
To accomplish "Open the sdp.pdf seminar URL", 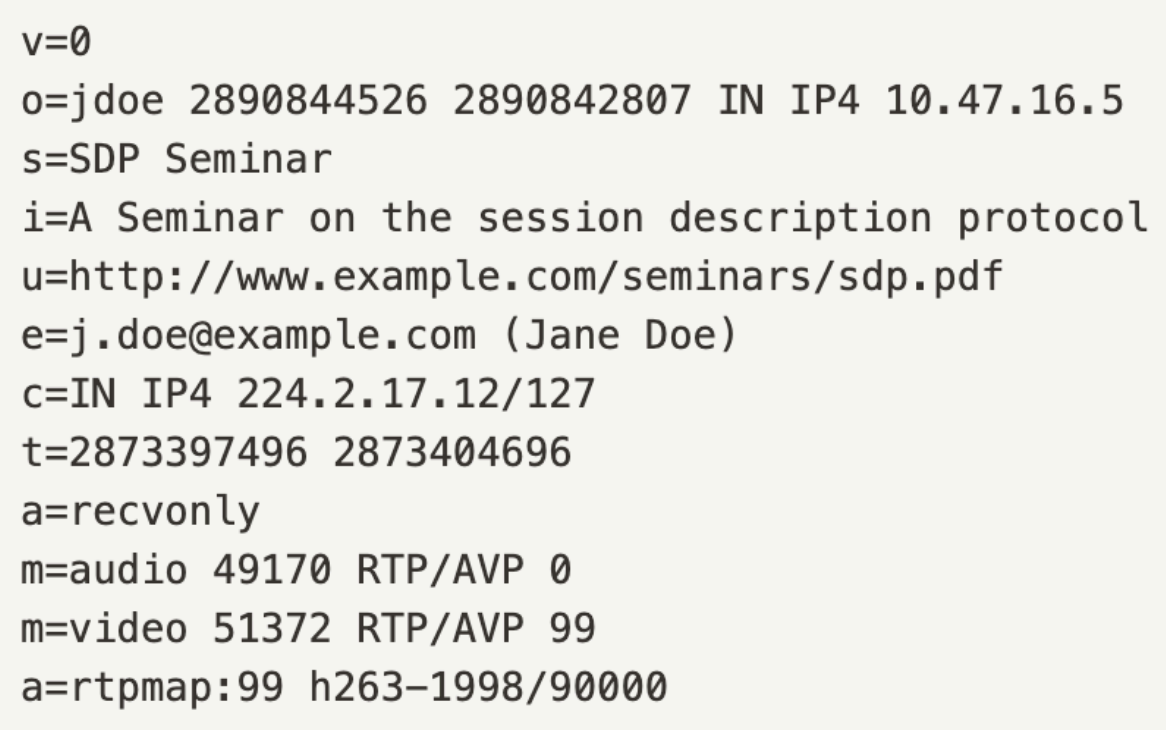I will tap(536, 277).
